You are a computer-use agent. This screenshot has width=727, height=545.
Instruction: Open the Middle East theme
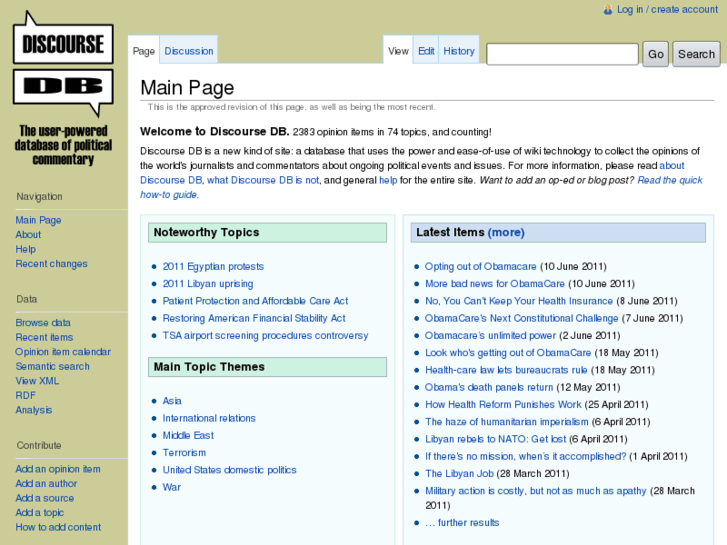pyautogui.click(x=188, y=435)
